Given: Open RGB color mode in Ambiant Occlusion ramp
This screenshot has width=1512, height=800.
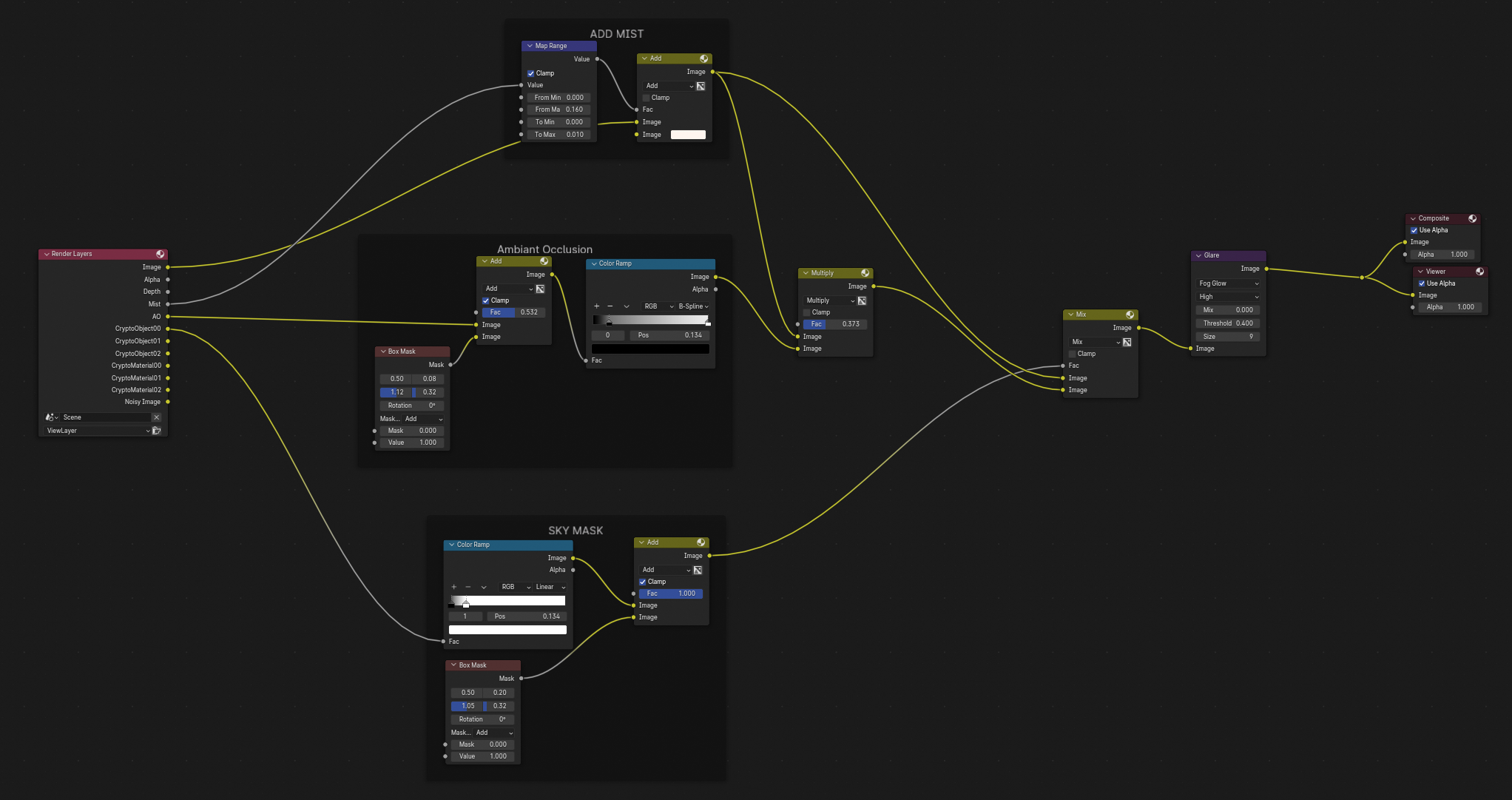Looking at the screenshot, I should pyautogui.click(x=658, y=306).
